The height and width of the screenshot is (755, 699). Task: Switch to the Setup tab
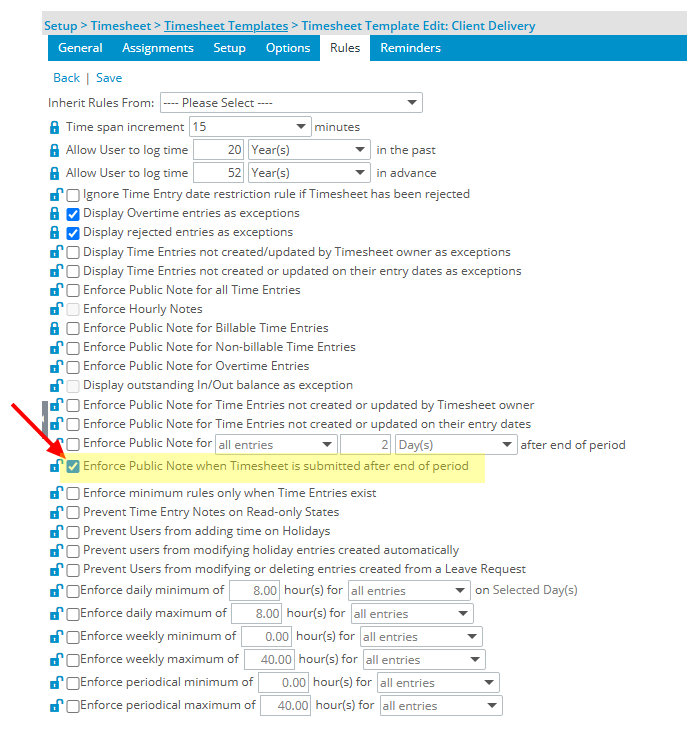[x=230, y=48]
